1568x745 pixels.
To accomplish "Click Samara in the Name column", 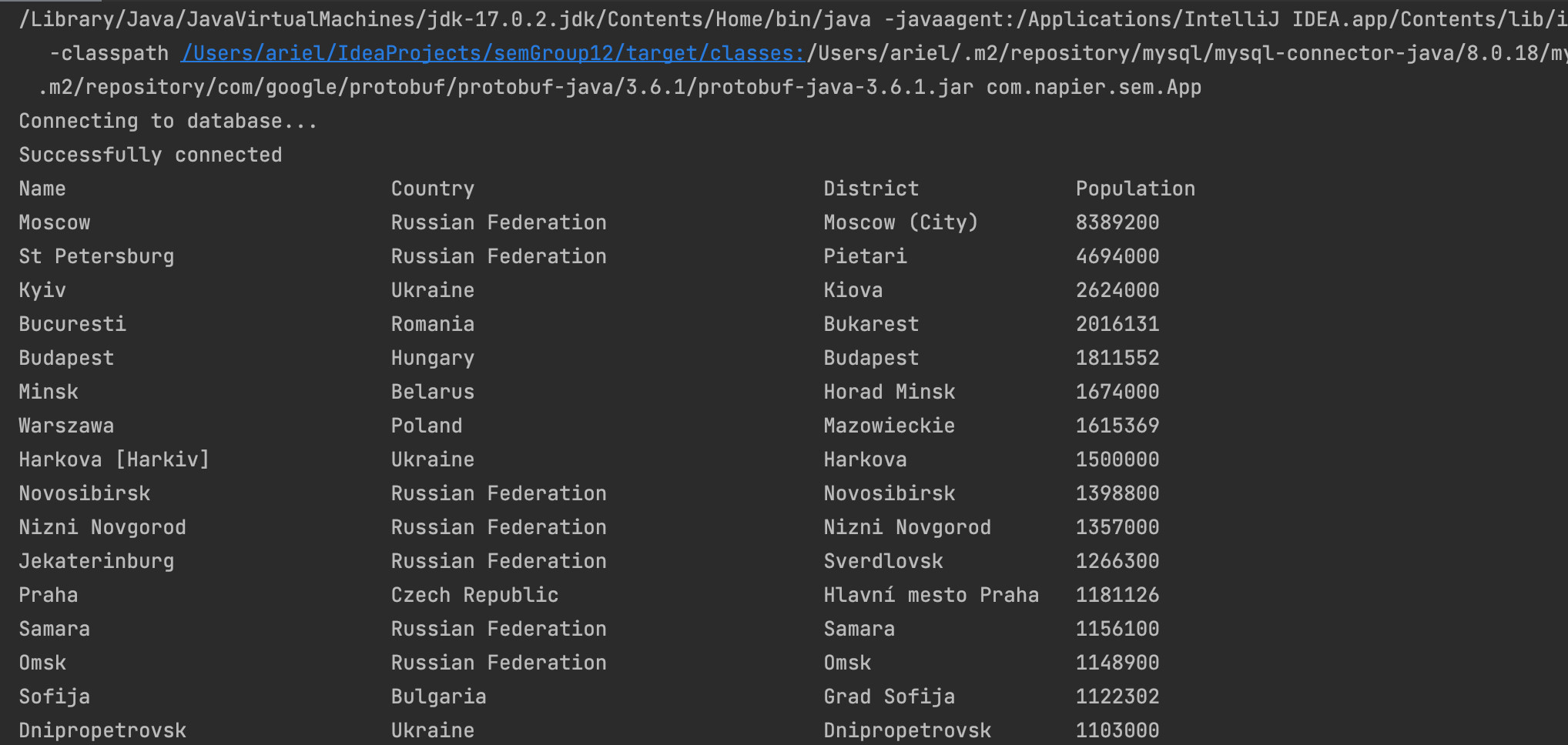I will coord(55,629).
